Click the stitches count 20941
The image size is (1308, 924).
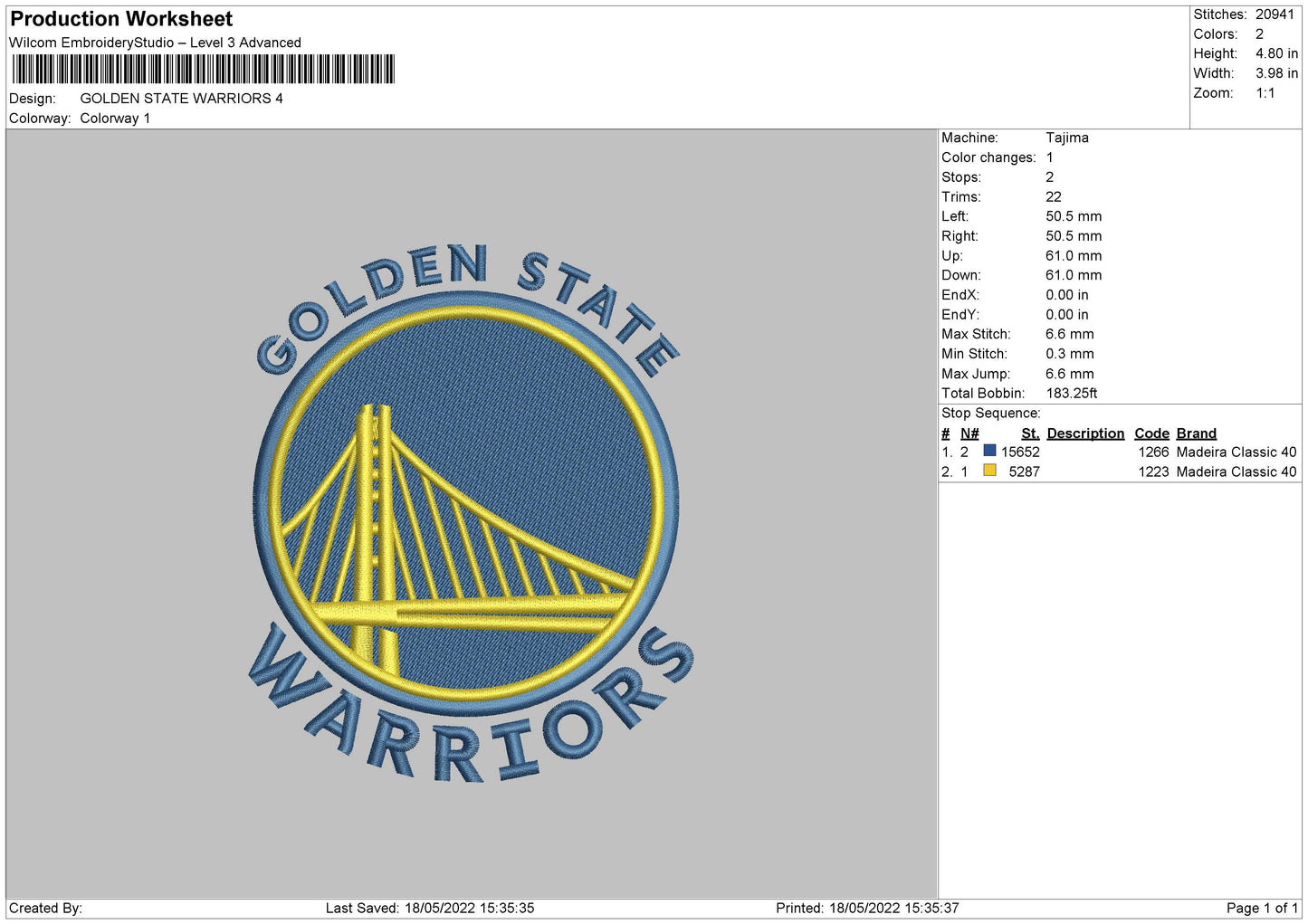1275,14
